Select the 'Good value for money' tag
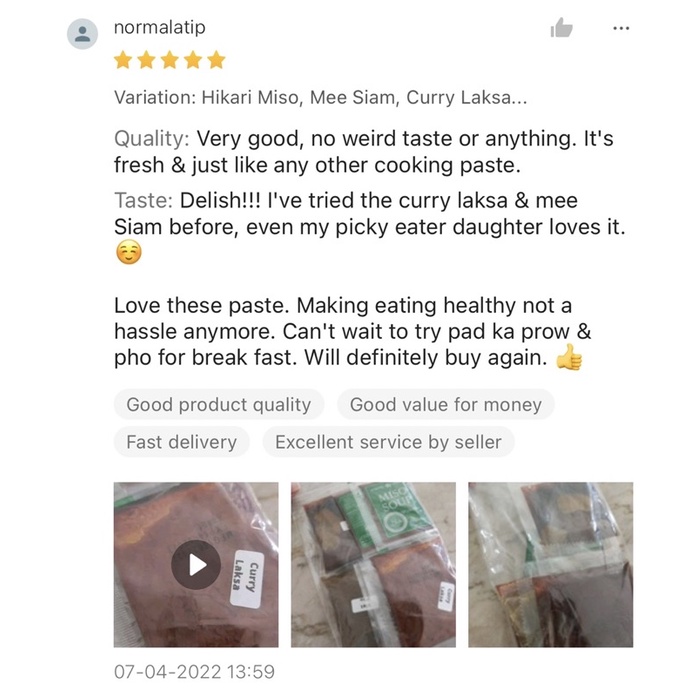 [x=445, y=405]
